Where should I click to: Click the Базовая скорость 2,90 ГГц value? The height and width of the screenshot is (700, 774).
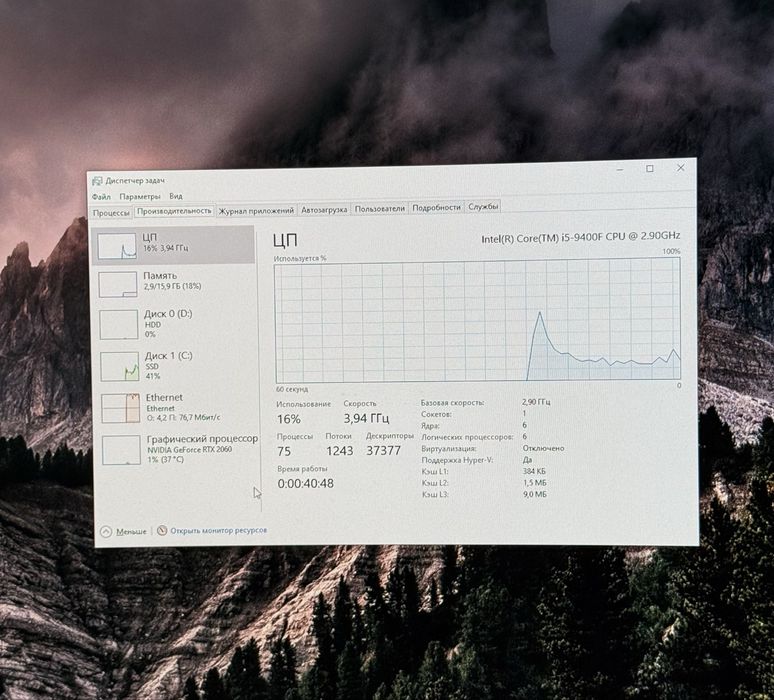[x=536, y=402]
